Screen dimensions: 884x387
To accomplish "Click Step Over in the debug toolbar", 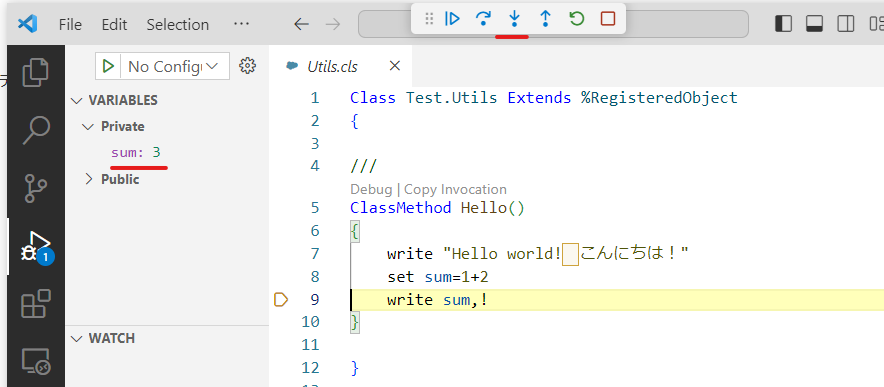I will coord(483,19).
